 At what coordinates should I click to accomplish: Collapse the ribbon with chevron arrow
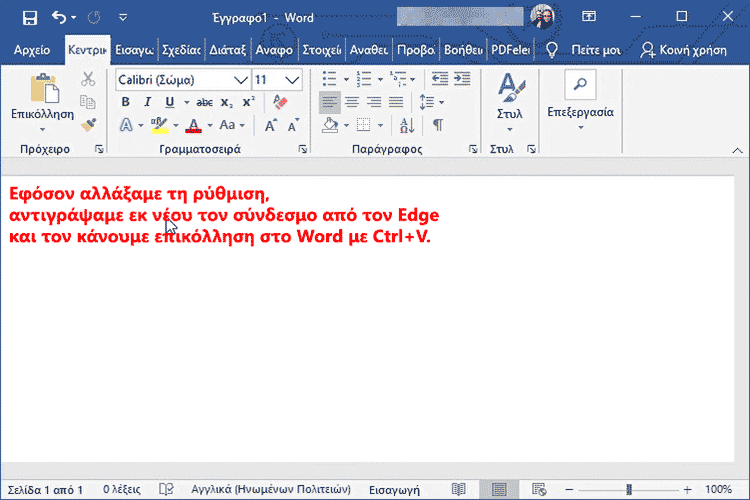click(737, 150)
